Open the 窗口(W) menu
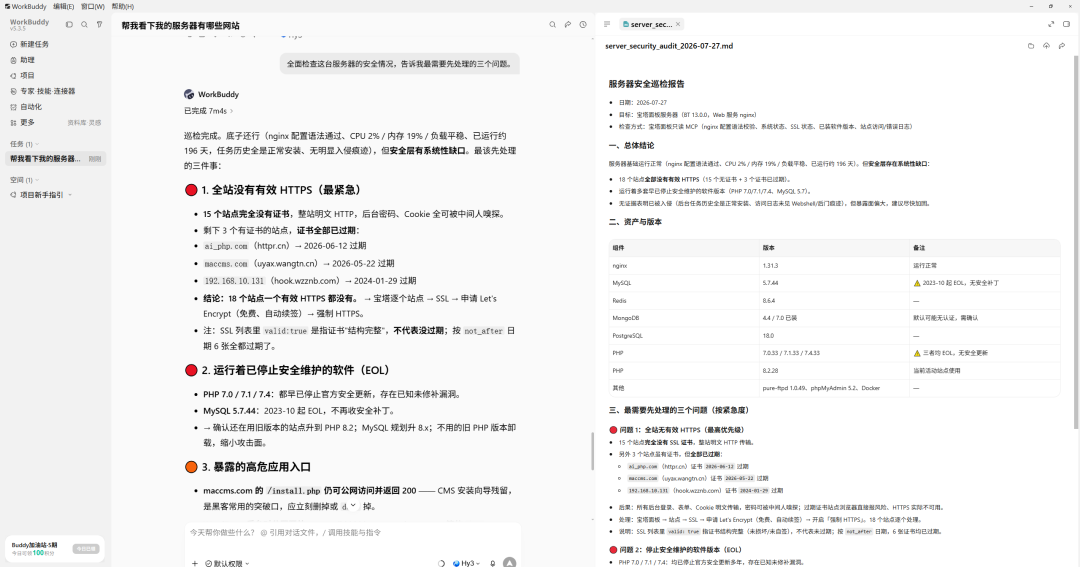This screenshot has width=1080, height=567. coord(92,6)
